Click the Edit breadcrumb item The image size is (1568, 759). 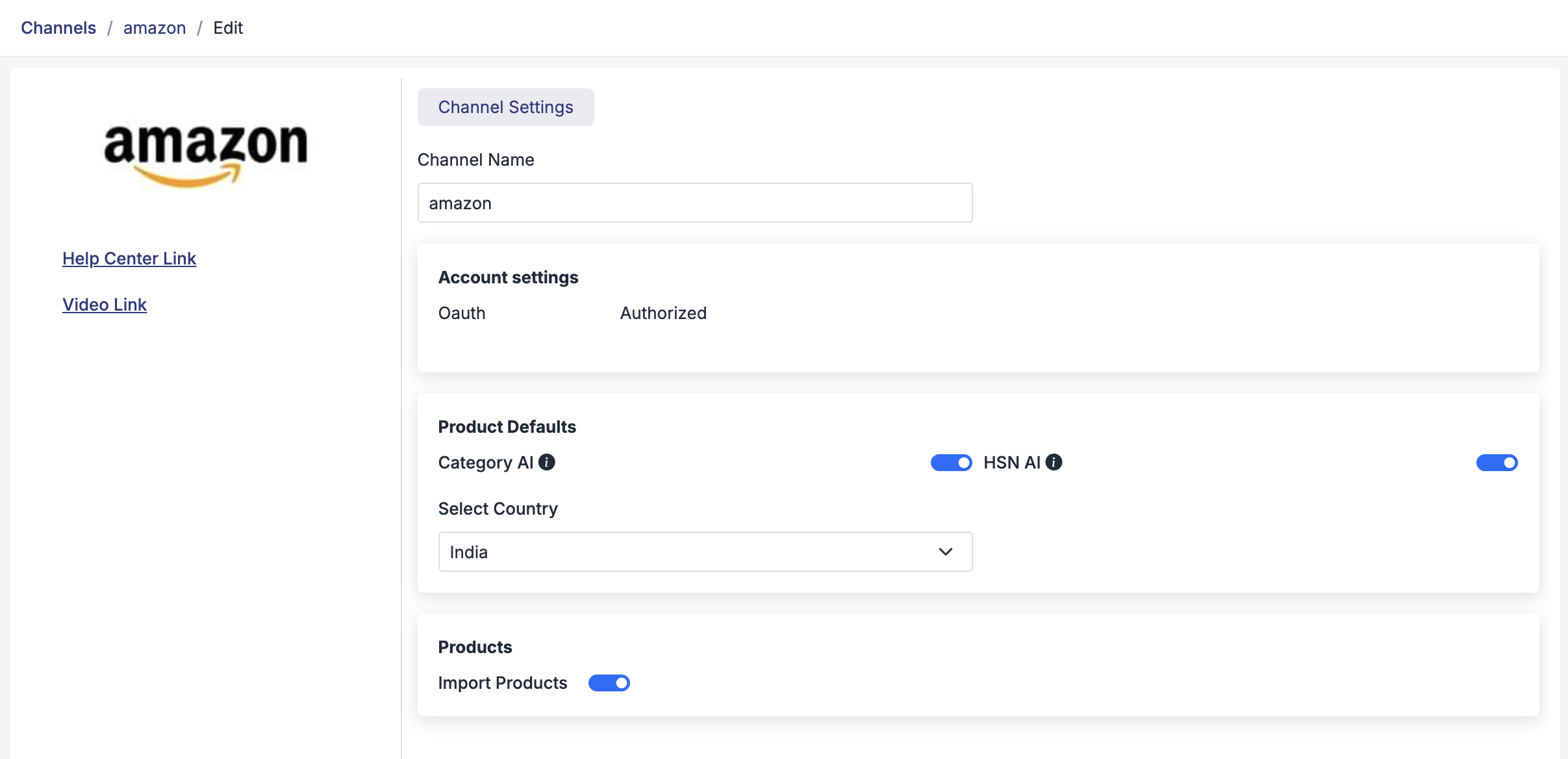point(228,28)
